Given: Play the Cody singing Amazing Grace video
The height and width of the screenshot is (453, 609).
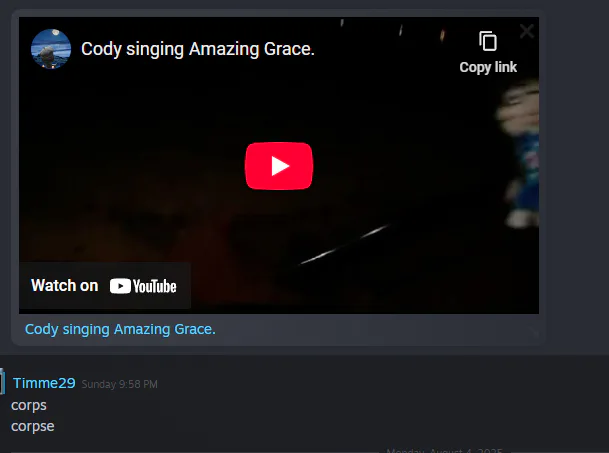Looking at the screenshot, I should (279, 166).
